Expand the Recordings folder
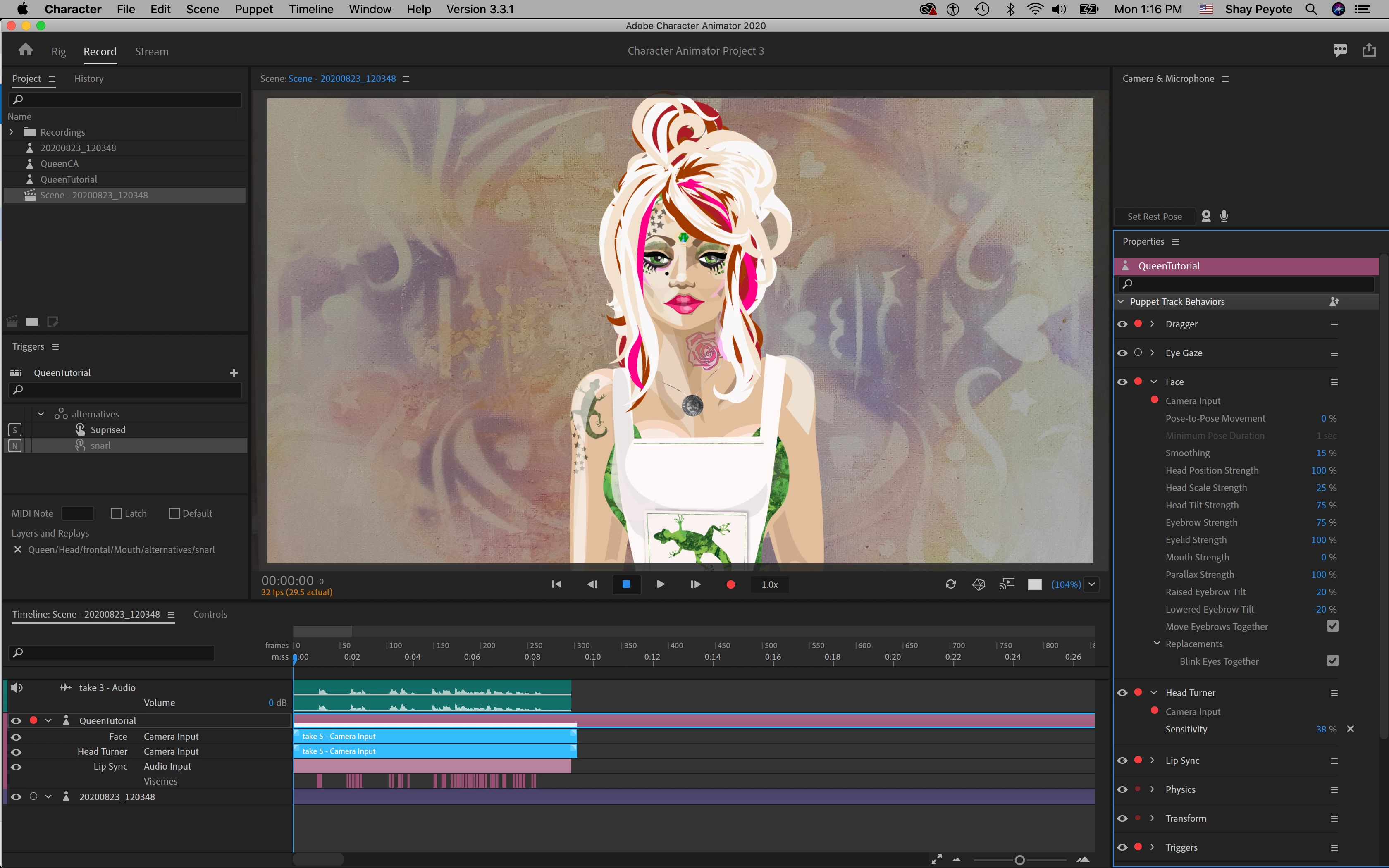 tap(11, 132)
